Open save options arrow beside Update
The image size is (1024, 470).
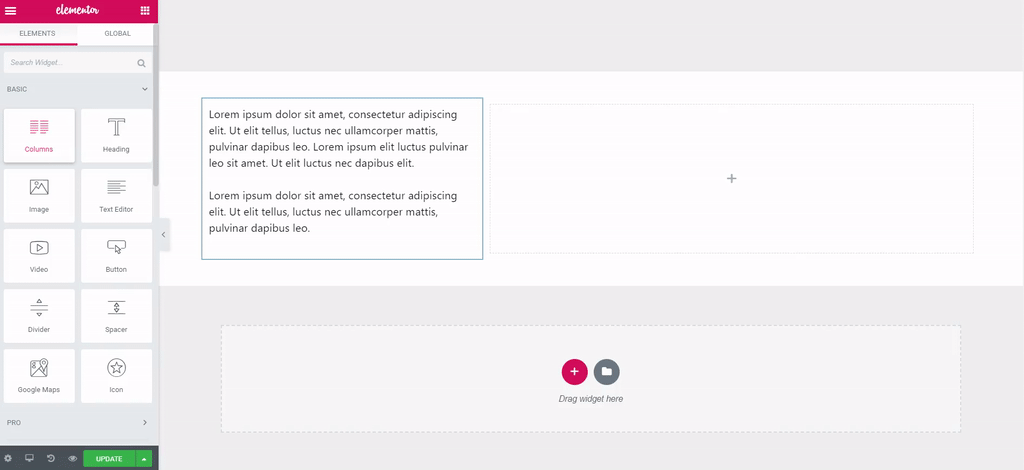click(144, 459)
